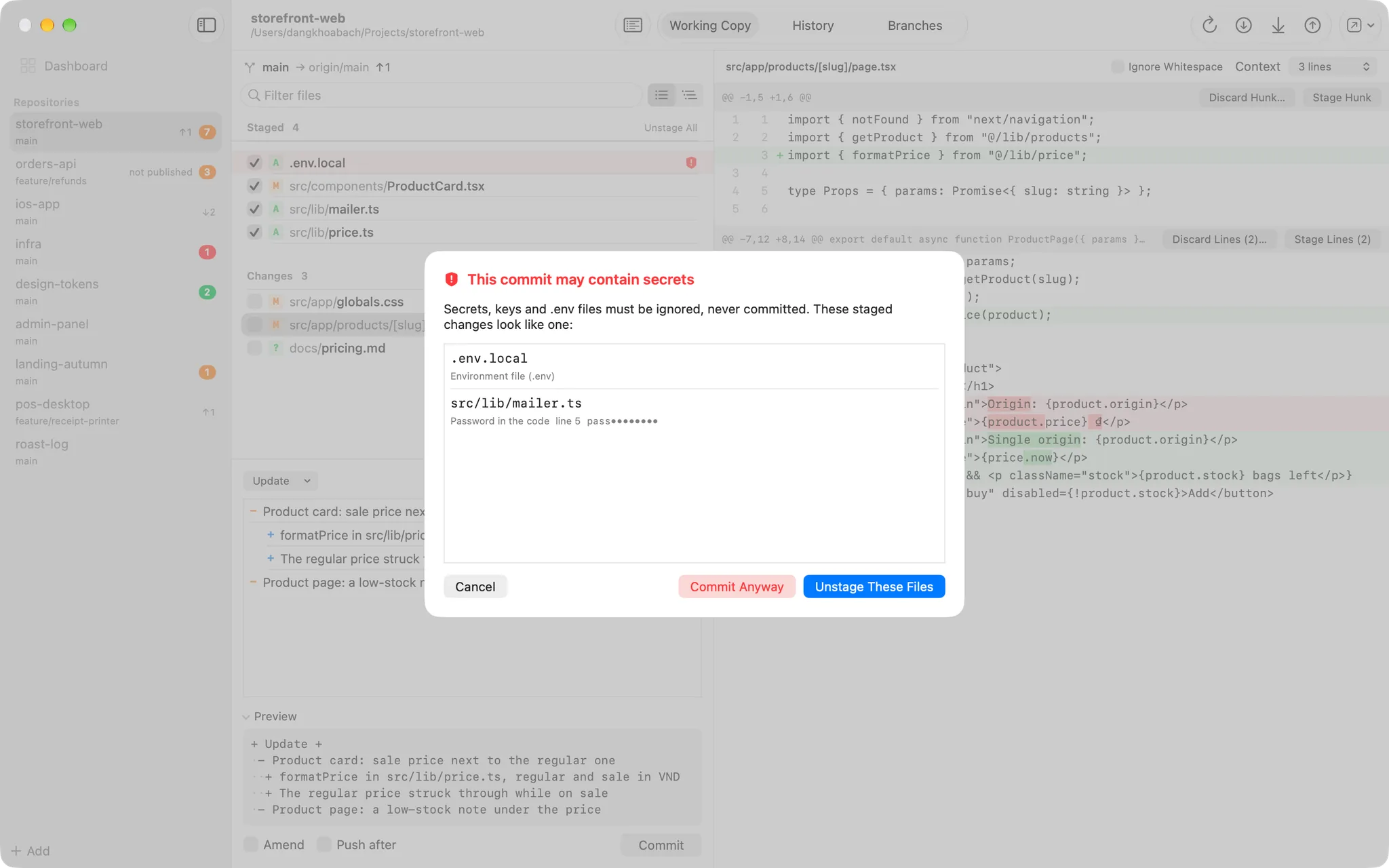This screenshot has height=868, width=1389.
Task: Click the red shield icon in dialog
Action: click(451, 279)
